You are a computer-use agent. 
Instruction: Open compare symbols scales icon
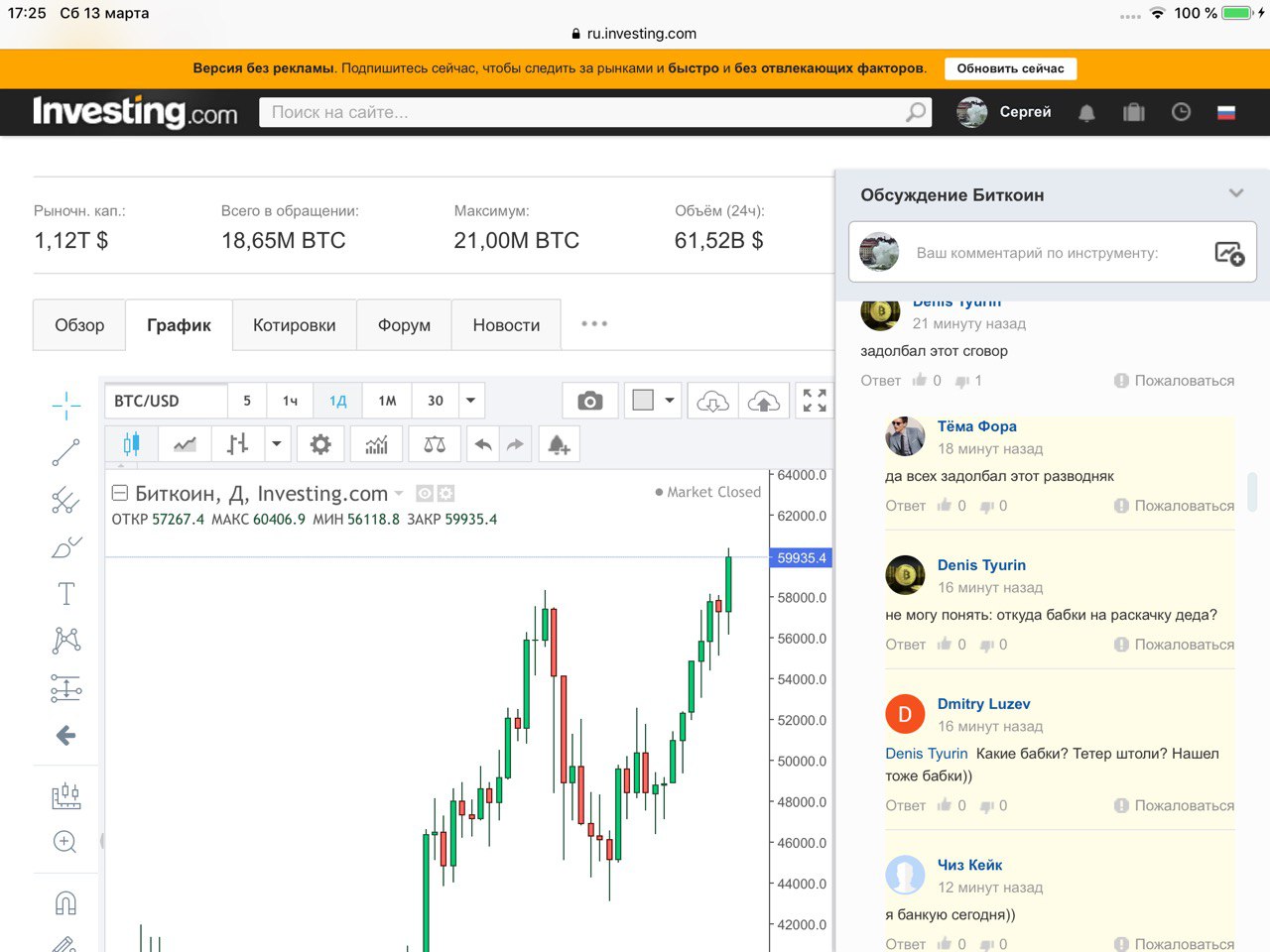click(x=435, y=444)
